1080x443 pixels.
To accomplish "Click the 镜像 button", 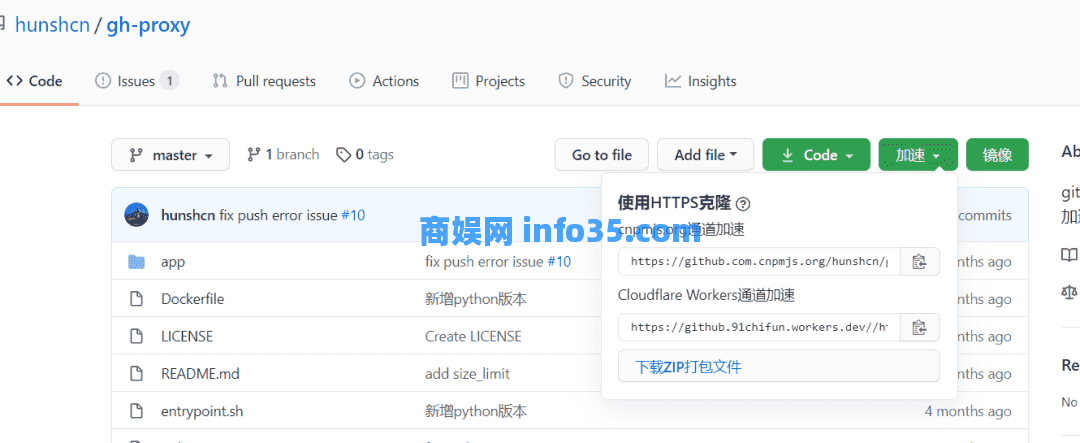I will pos(997,155).
